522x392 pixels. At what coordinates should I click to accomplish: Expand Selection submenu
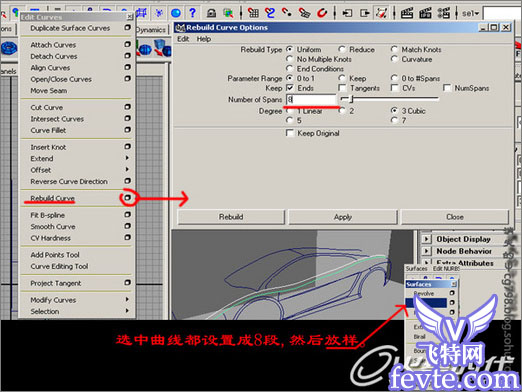coord(127,311)
